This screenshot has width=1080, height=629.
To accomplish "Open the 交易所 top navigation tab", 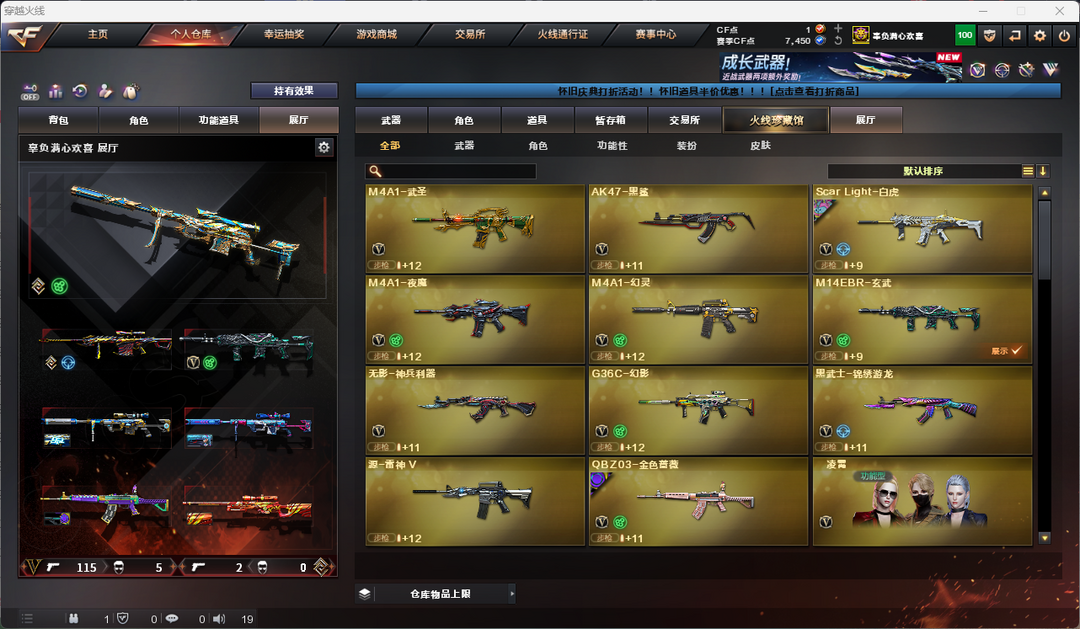I will (x=470, y=34).
